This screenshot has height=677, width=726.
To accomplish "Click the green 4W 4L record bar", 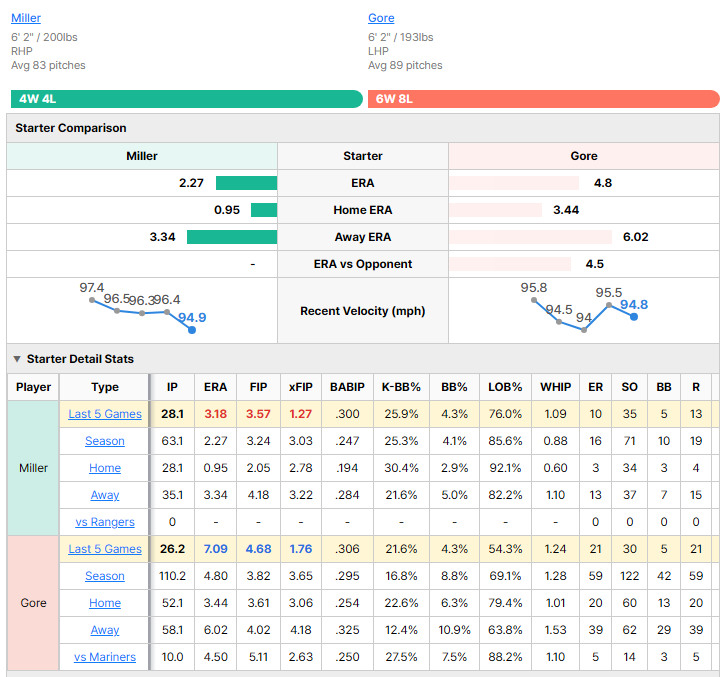I will pyautogui.click(x=187, y=99).
